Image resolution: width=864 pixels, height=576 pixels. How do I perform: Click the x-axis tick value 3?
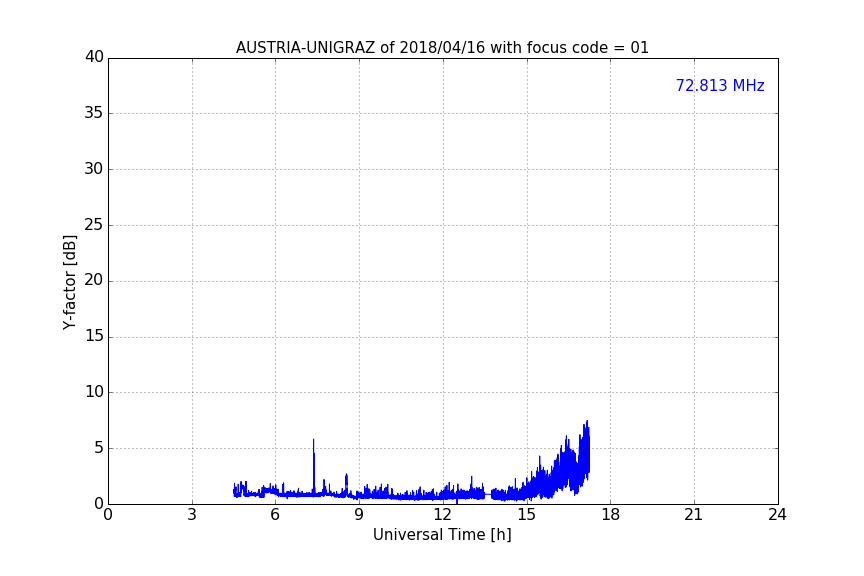coord(192,515)
